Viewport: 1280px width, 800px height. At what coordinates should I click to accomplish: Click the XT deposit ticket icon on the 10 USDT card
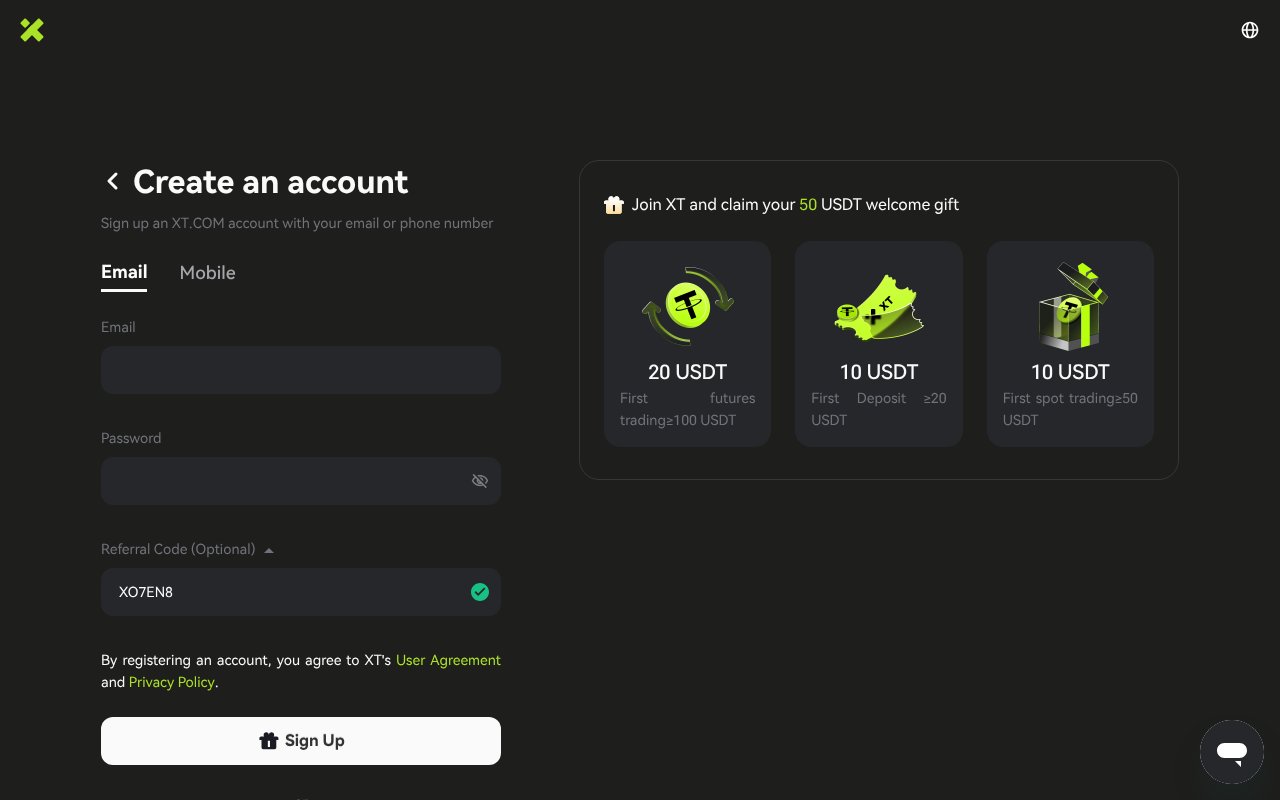click(x=878, y=306)
